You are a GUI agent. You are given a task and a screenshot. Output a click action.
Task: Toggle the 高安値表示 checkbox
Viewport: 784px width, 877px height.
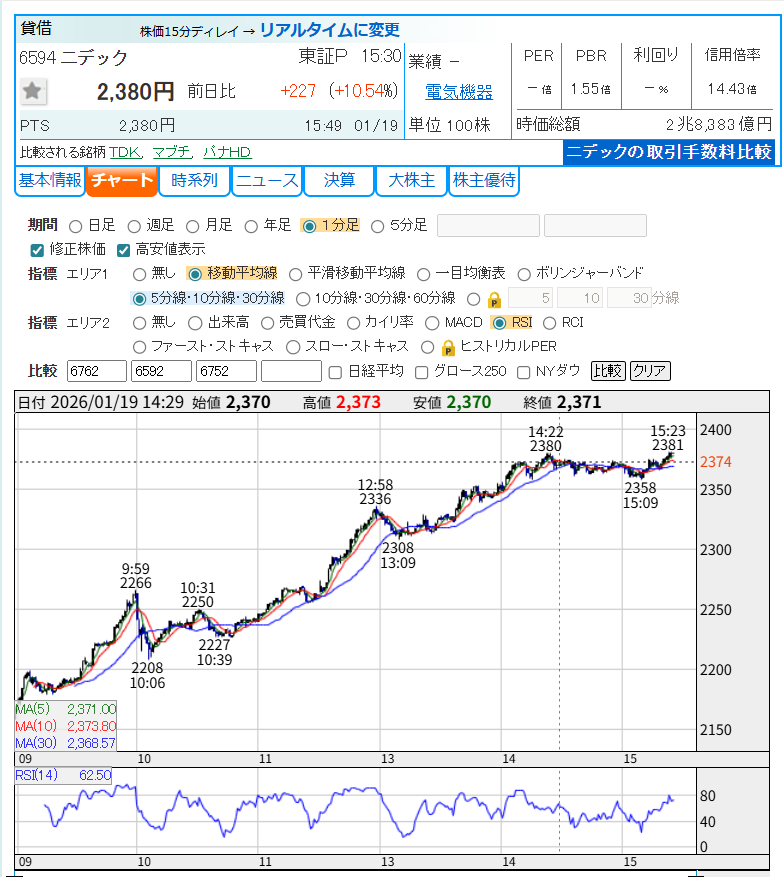point(124,250)
